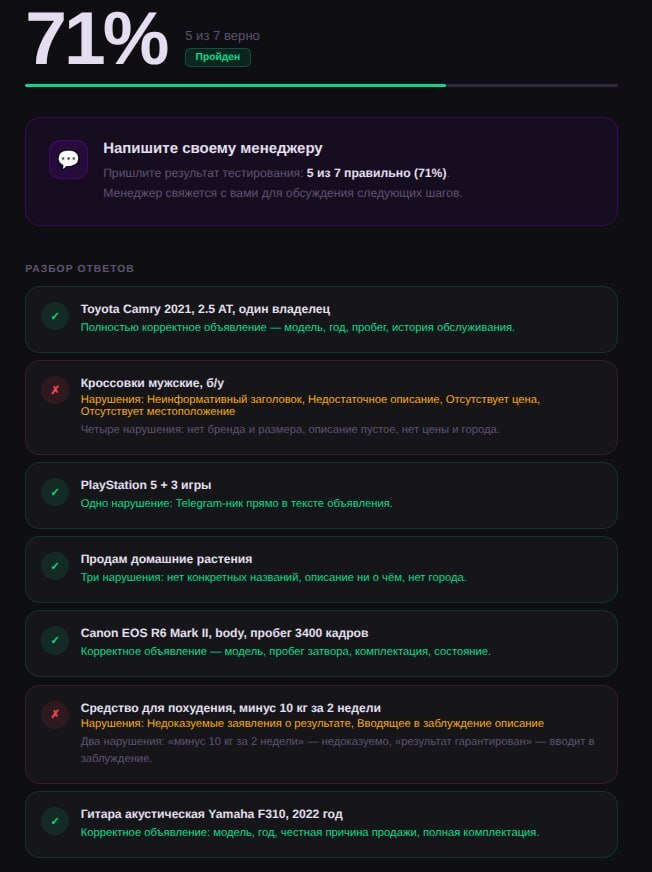
Task: Click the PlayStation 5 + 3 игры title
Action: click(146, 484)
